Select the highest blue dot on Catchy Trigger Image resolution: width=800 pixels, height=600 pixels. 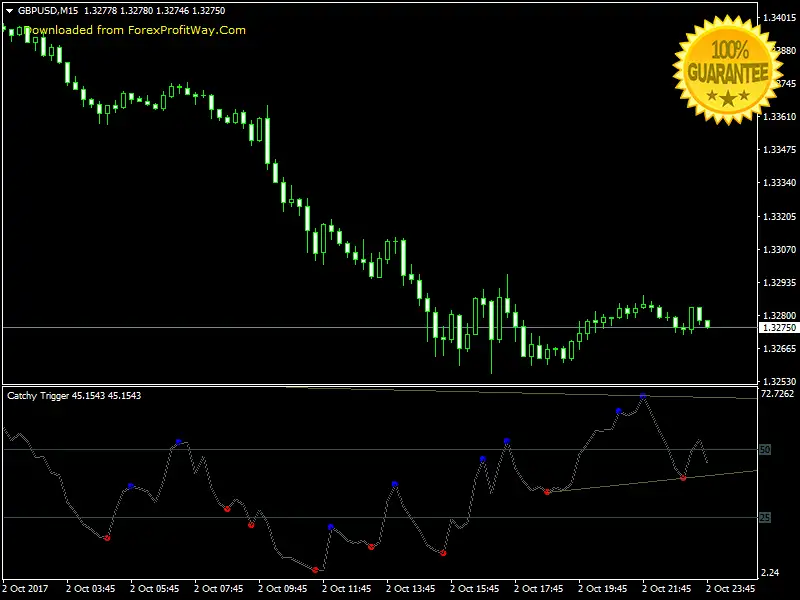click(x=643, y=396)
